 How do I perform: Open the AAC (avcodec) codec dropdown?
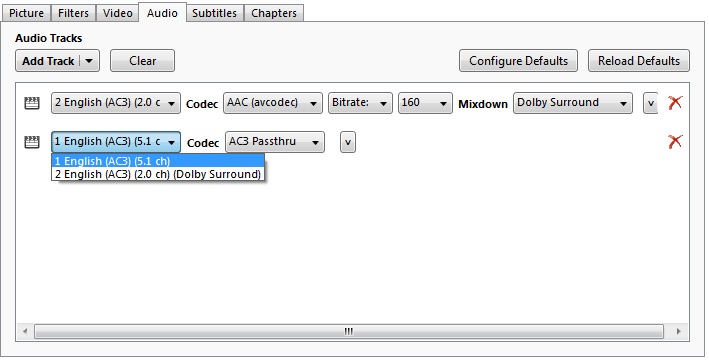(x=273, y=103)
